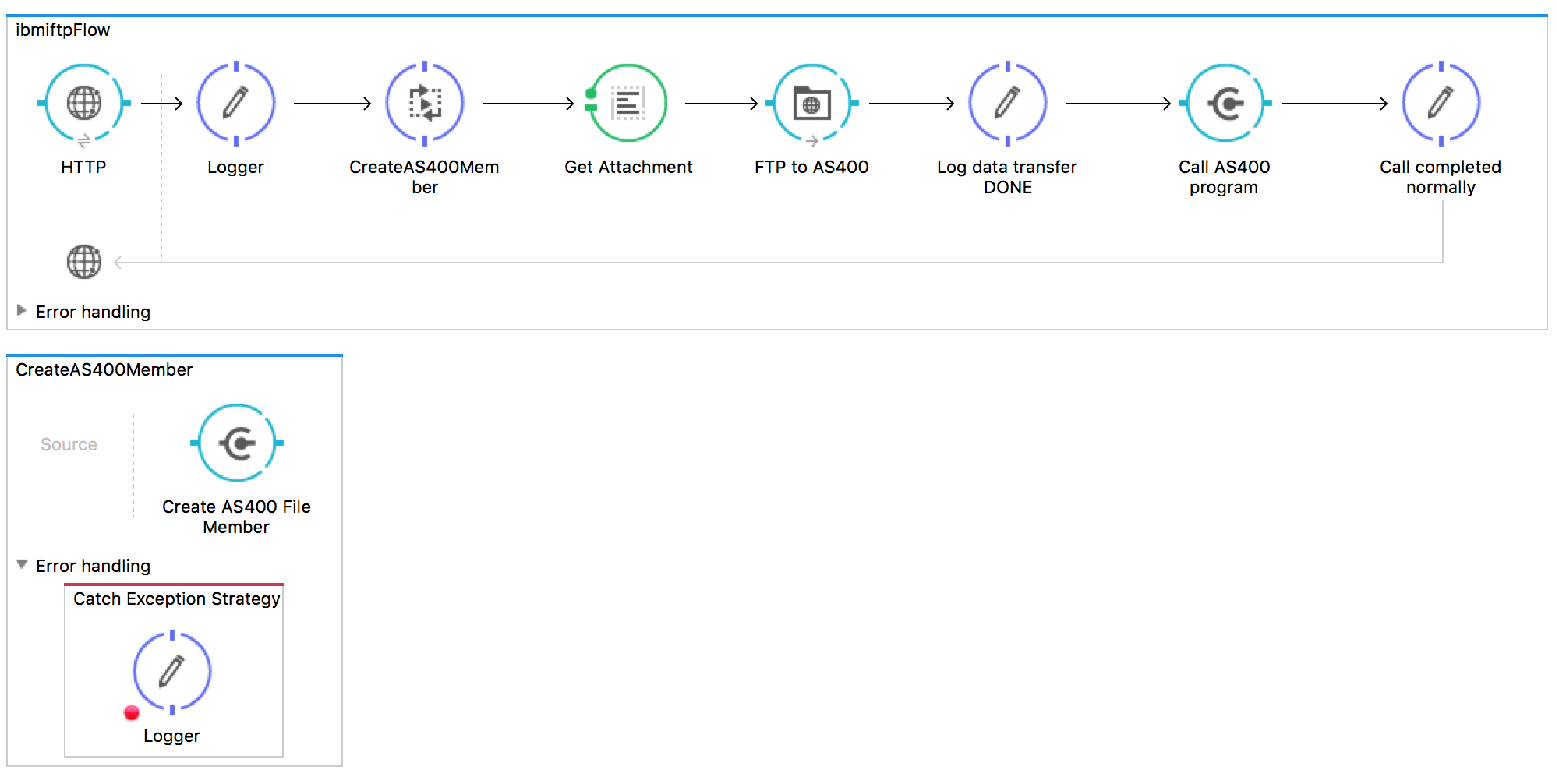Image resolution: width=1559 pixels, height=784 pixels.
Task: Toggle the red breakpoint dot on Logger
Action: 132,712
